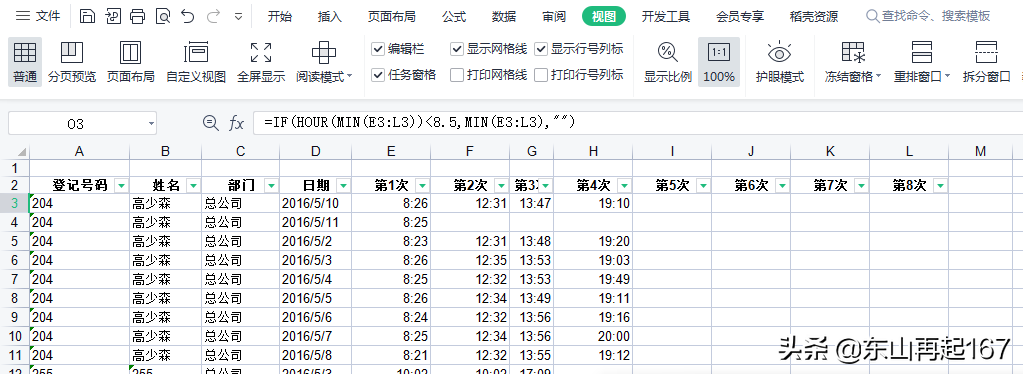Open the 公式 ribbon tab

coord(453,17)
